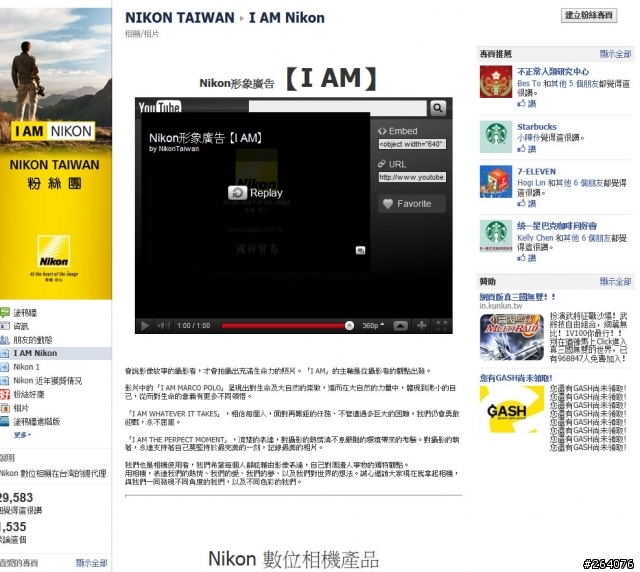This screenshot has width=640, height=572.
Task: Open the 統一星巴克咖啡同好會 page link
Action: pos(557,226)
